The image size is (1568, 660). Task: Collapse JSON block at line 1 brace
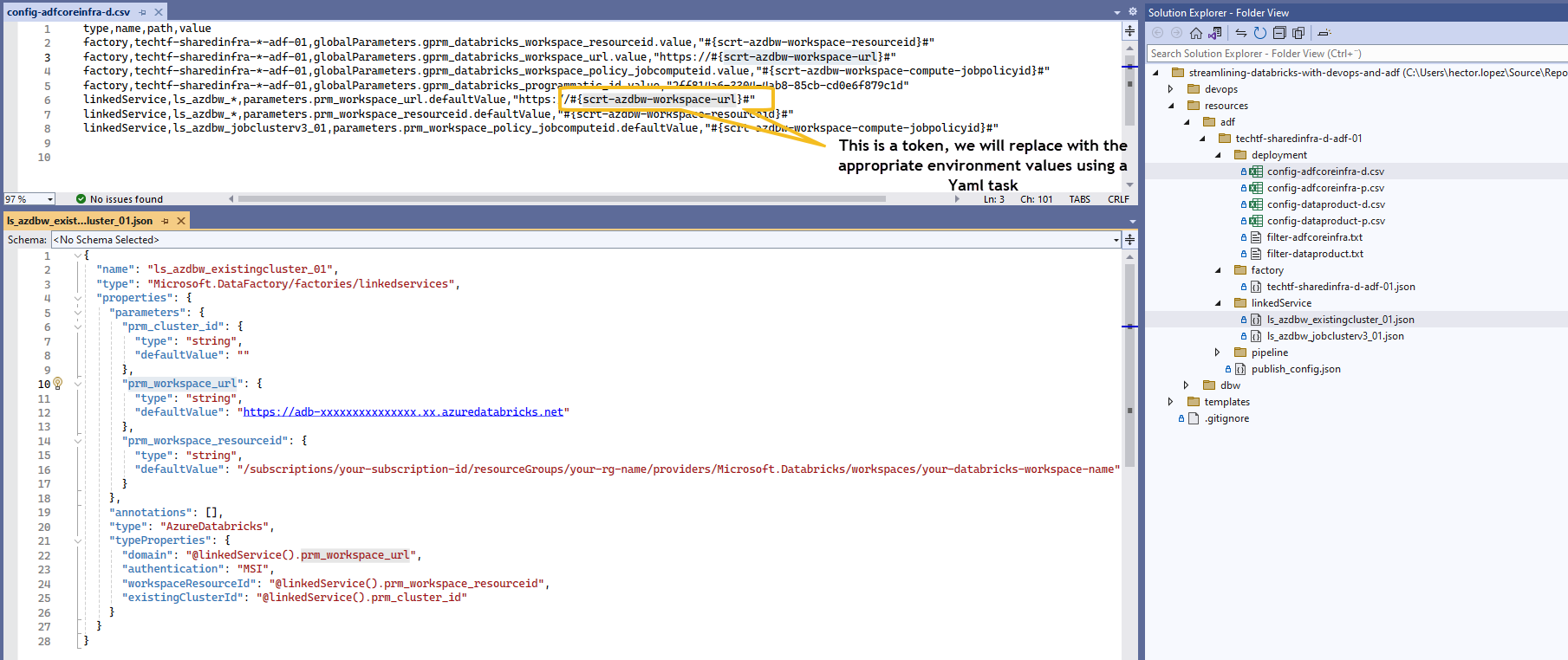(x=78, y=256)
